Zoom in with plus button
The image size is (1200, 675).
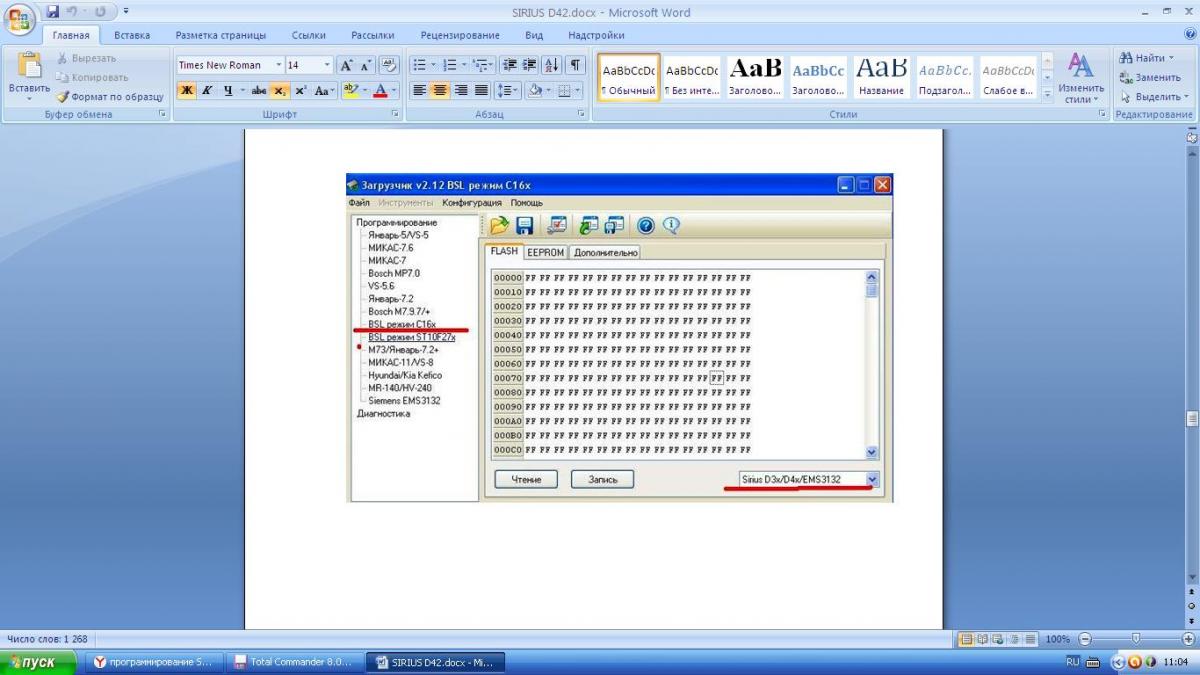pos(1187,639)
